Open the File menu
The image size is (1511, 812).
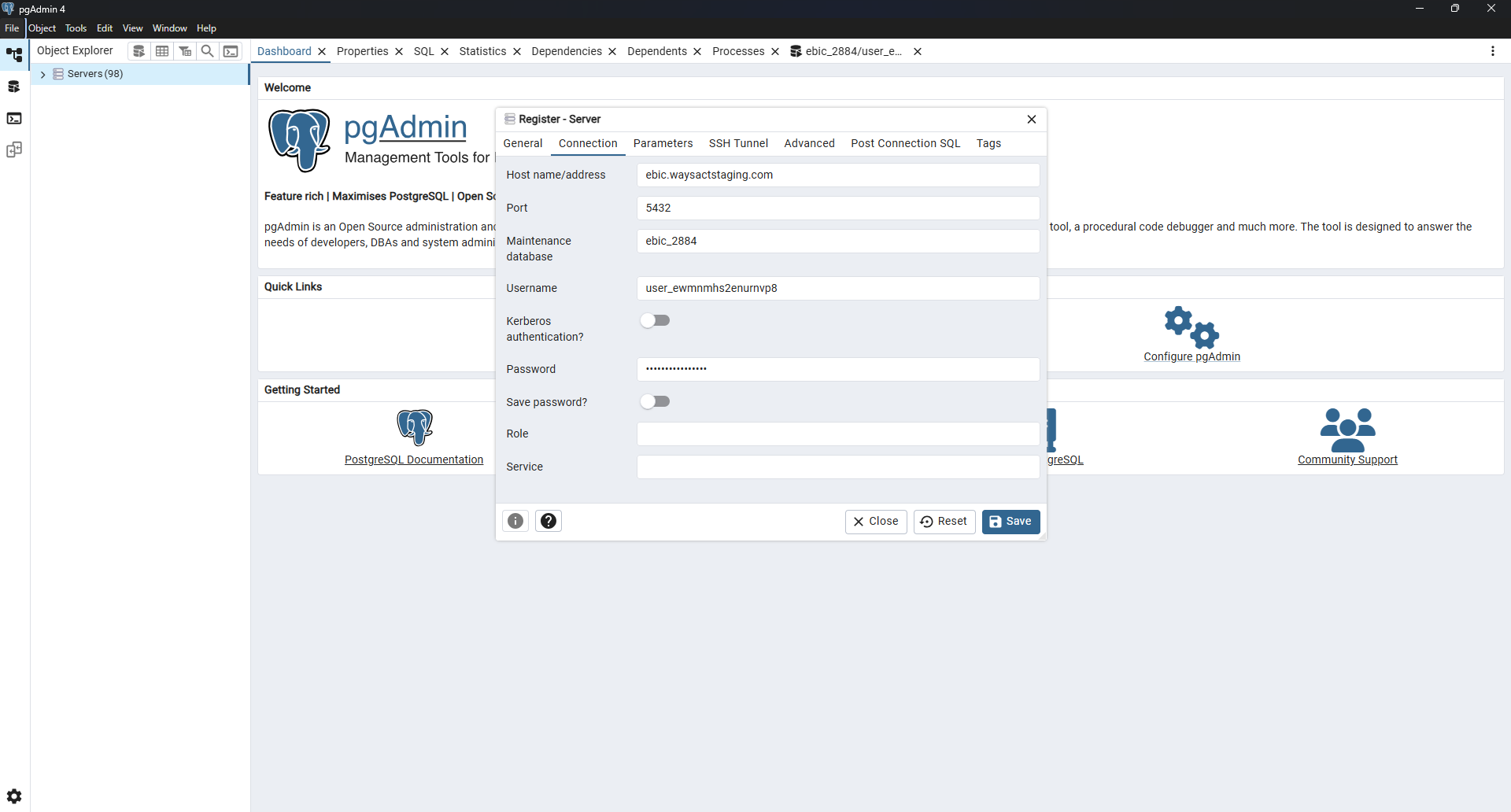pyautogui.click(x=12, y=28)
